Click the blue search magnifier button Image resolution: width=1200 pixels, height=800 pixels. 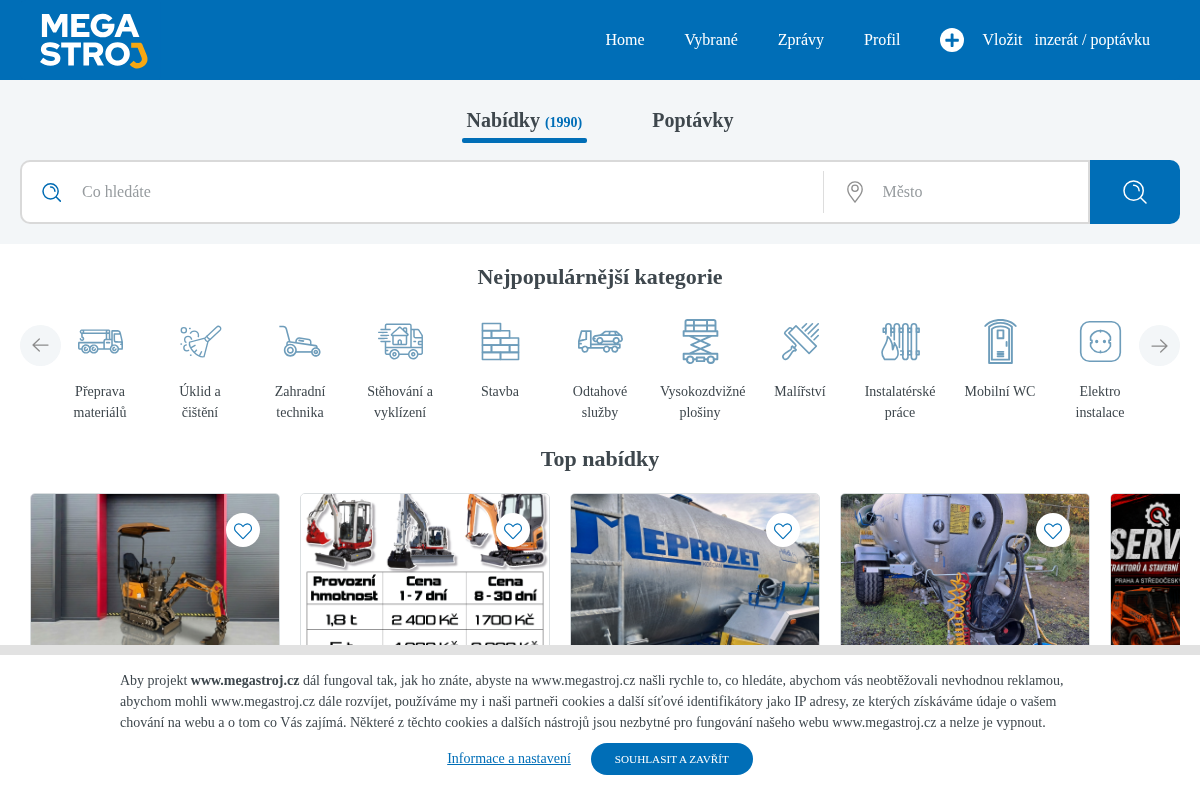click(1135, 192)
